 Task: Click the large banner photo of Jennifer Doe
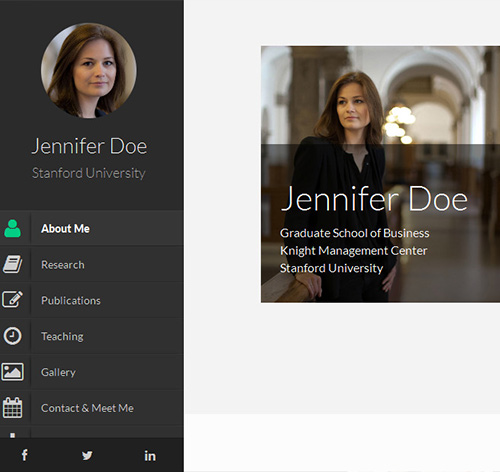coord(380,174)
